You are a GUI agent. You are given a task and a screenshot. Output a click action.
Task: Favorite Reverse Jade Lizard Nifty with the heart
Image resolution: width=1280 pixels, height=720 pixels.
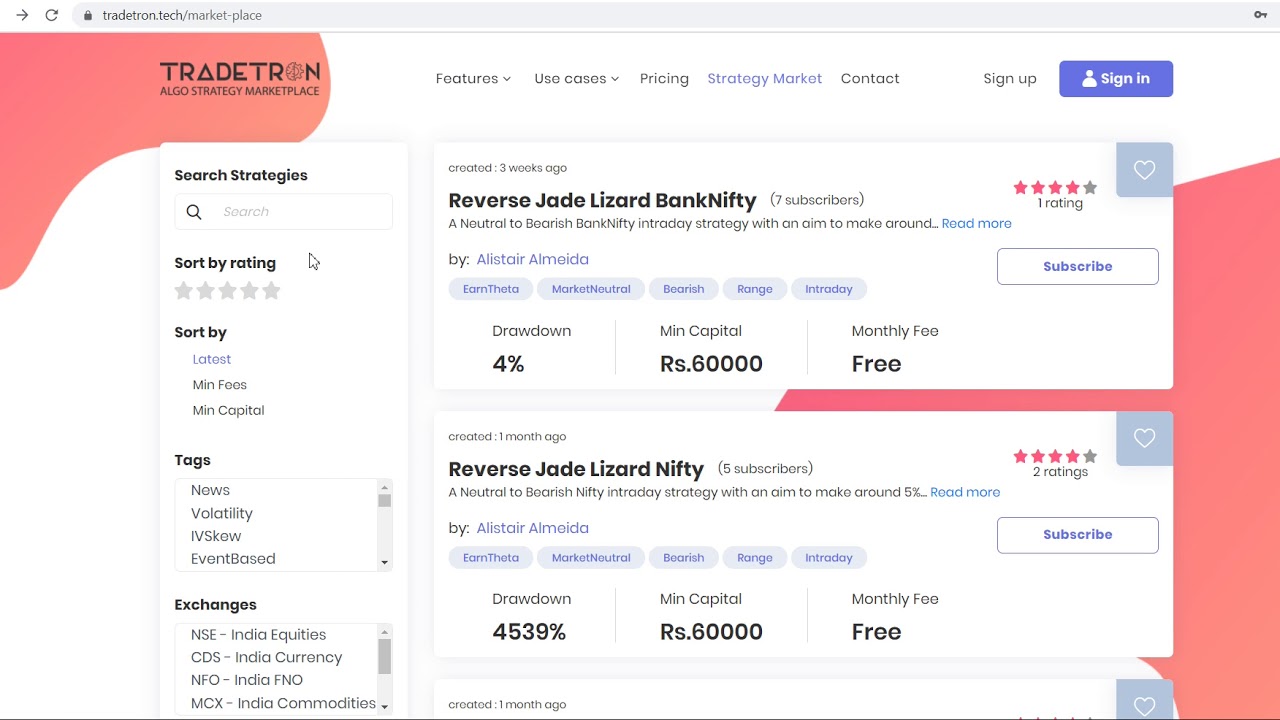tap(1145, 438)
